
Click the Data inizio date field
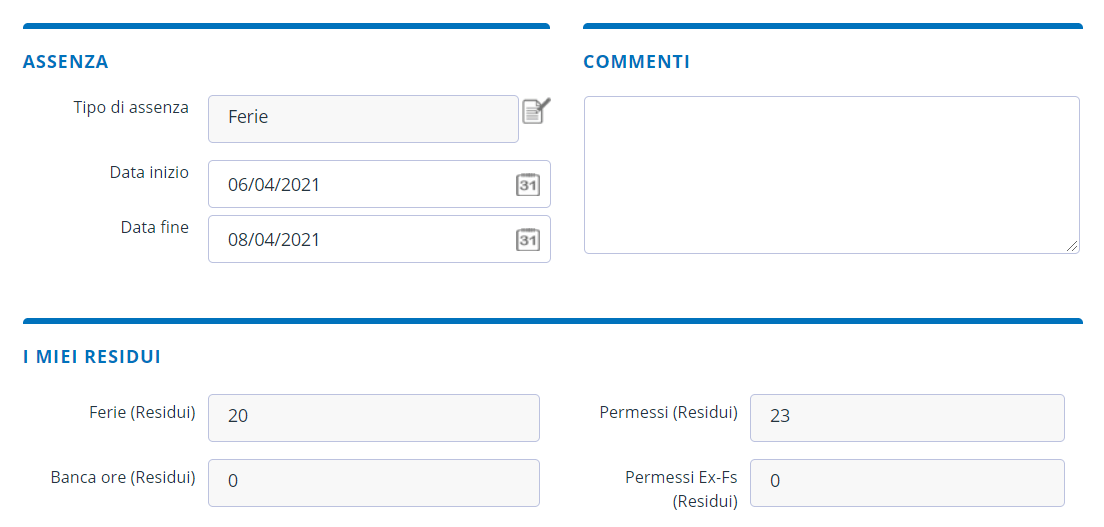360,185
